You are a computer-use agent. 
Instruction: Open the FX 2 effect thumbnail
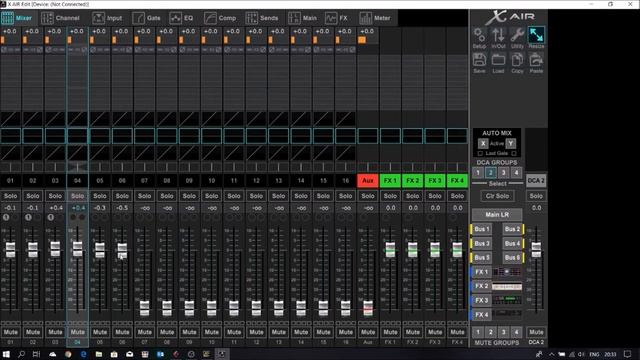click(x=507, y=286)
